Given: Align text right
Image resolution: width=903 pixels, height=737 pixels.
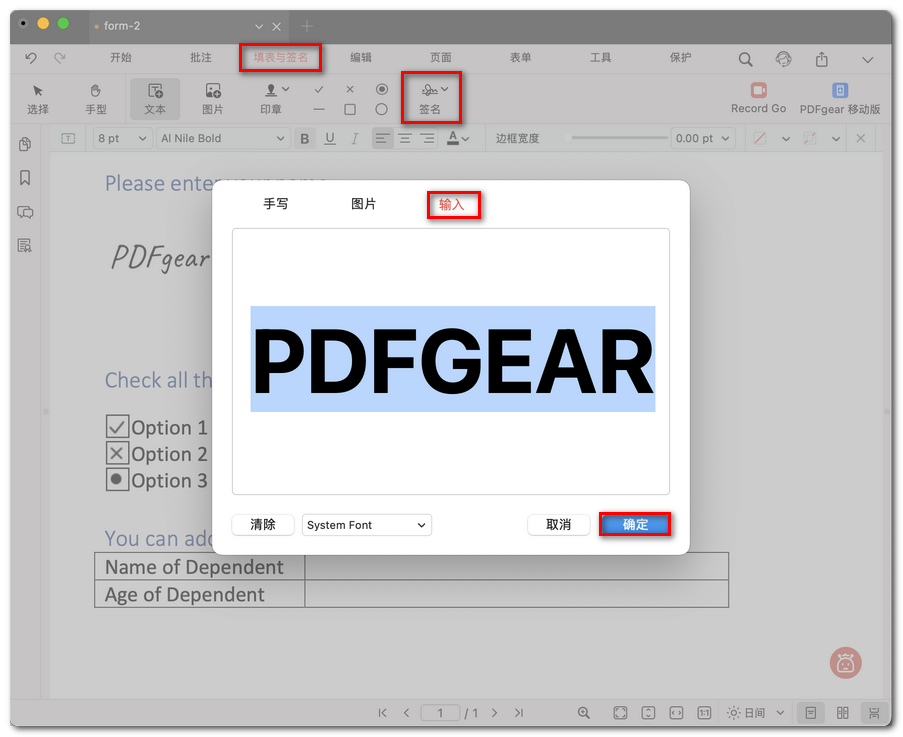Looking at the screenshot, I should 427,138.
